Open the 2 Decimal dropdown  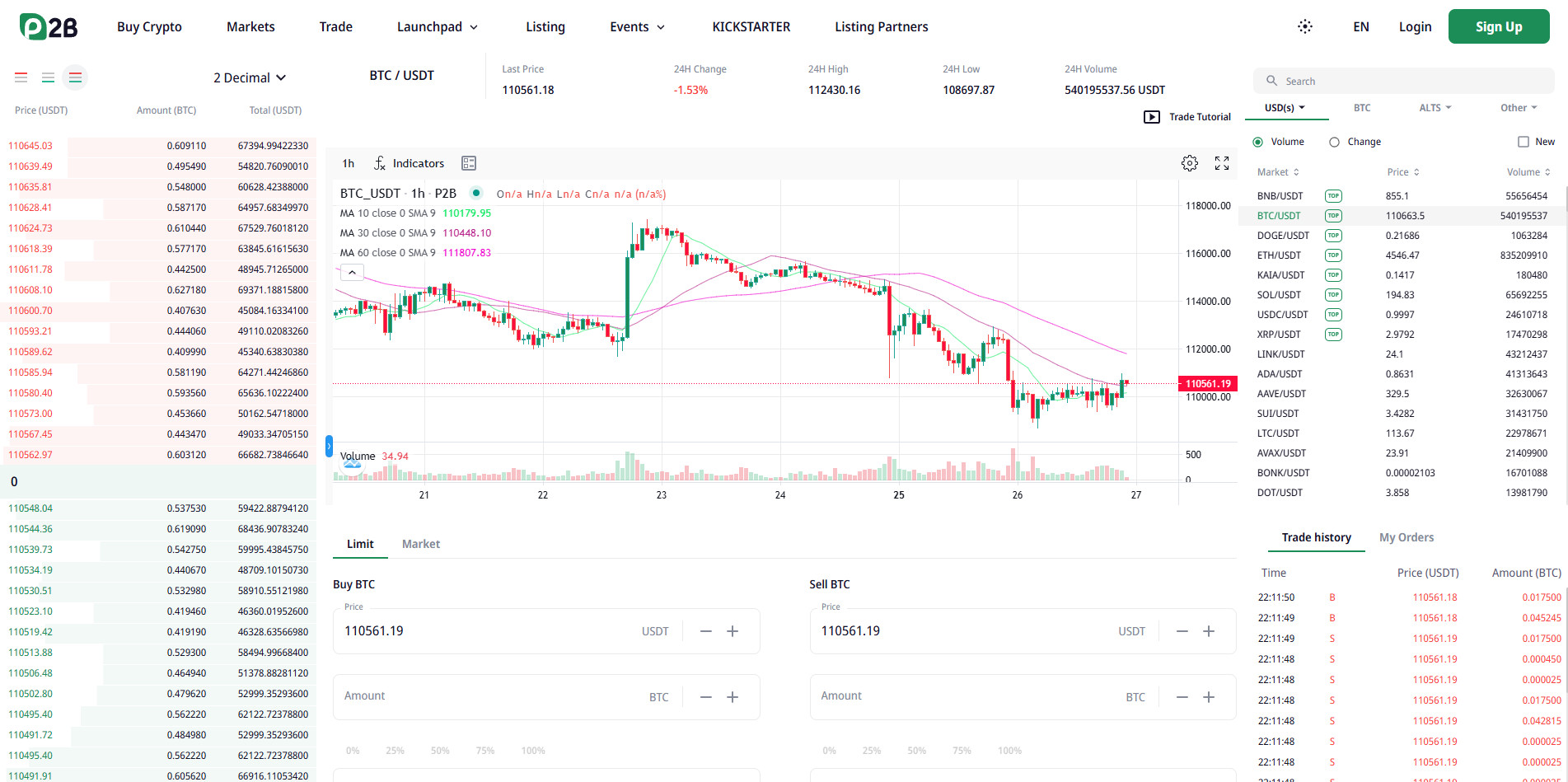click(x=249, y=77)
